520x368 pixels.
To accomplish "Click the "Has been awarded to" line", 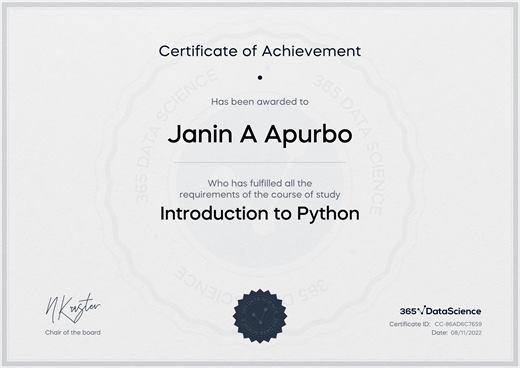I will tap(260, 102).
